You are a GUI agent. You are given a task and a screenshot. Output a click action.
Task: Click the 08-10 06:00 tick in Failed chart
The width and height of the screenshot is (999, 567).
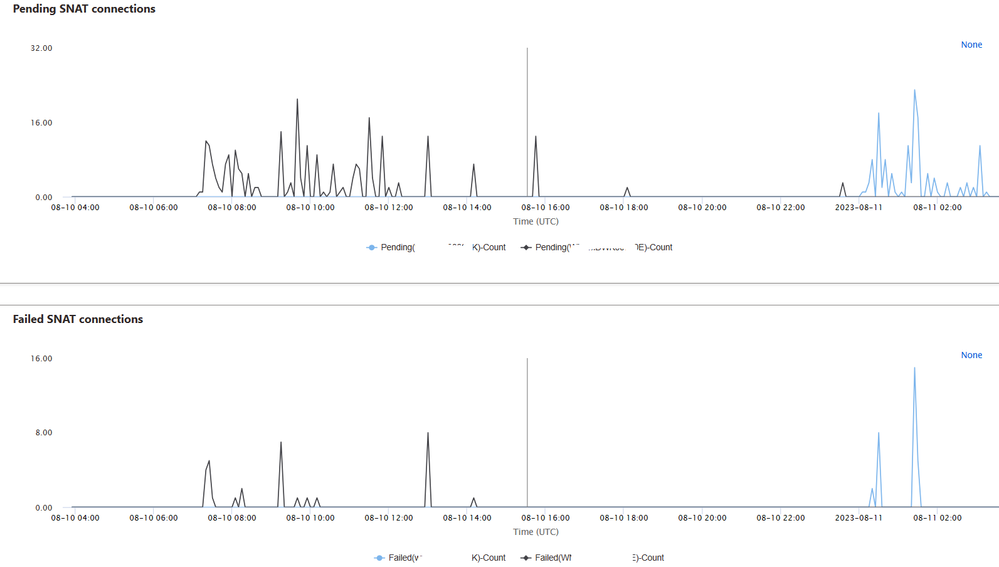(154, 517)
